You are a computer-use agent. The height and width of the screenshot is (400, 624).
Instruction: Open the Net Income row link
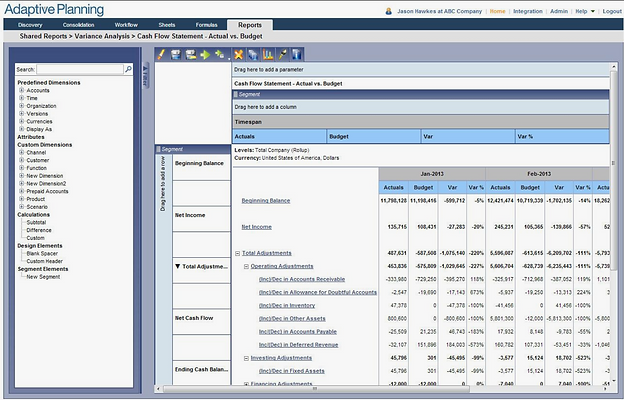click(x=257, y=227)
